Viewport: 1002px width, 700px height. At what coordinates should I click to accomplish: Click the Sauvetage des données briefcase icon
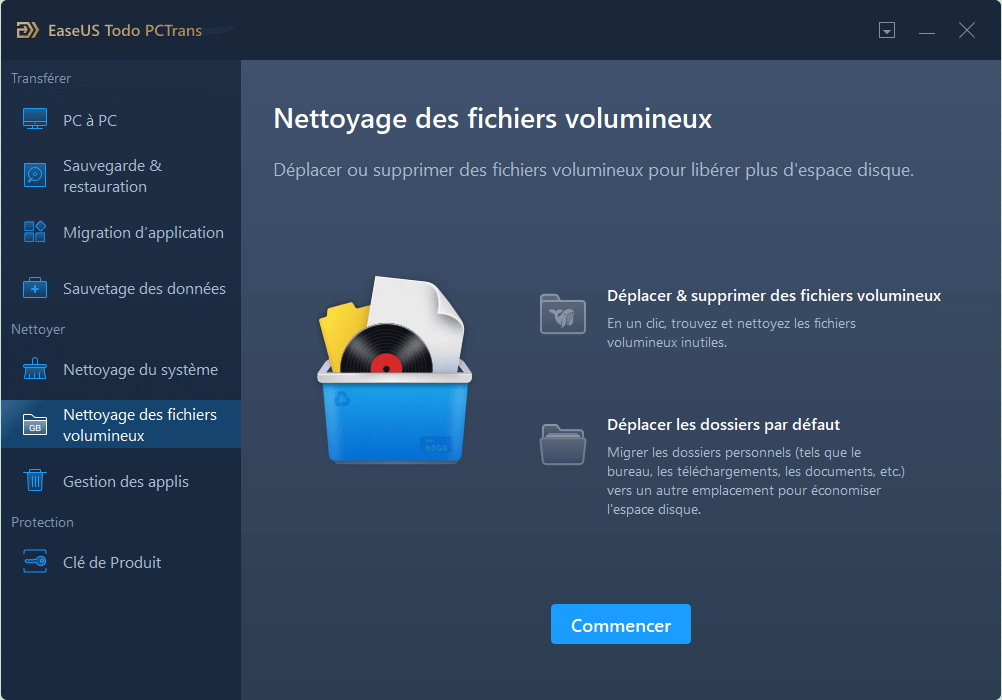click(x=35, y=288)
